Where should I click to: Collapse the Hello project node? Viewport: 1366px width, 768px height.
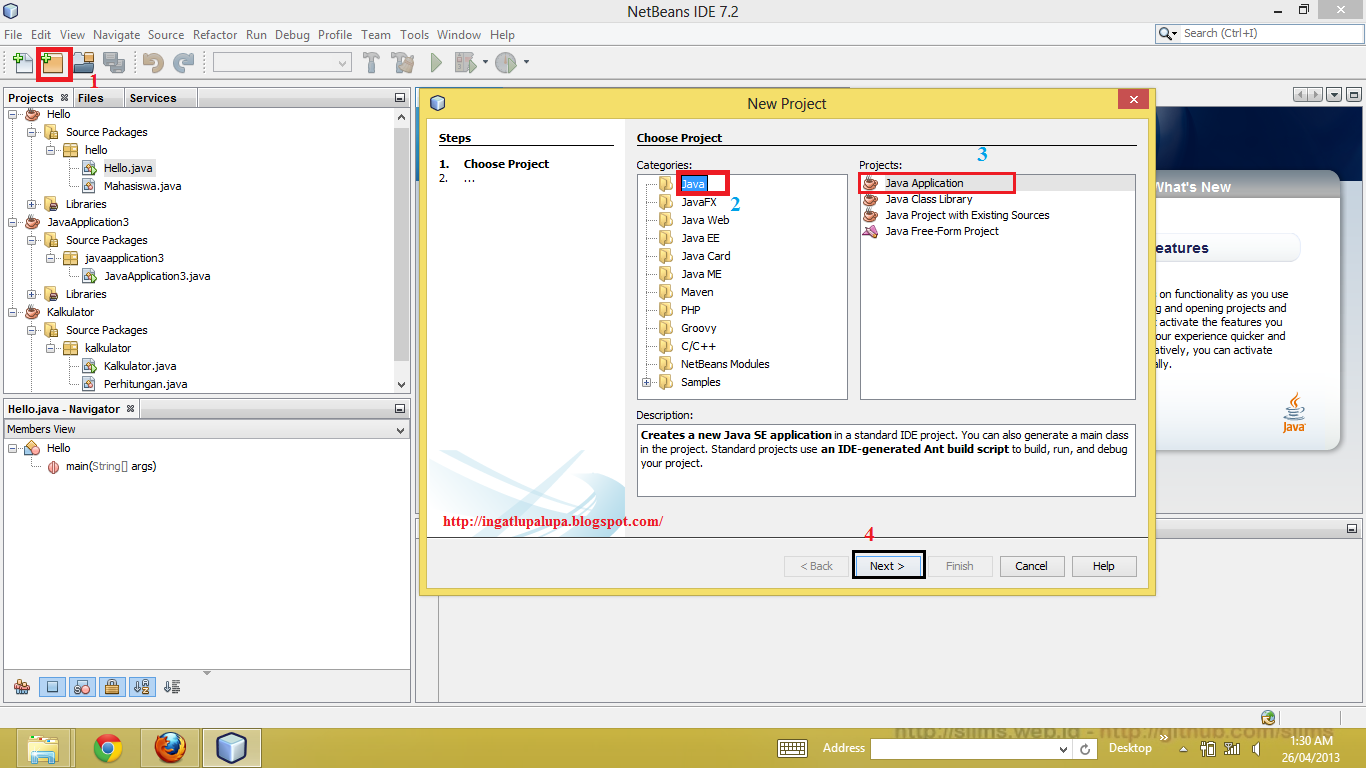coord(13,114)
